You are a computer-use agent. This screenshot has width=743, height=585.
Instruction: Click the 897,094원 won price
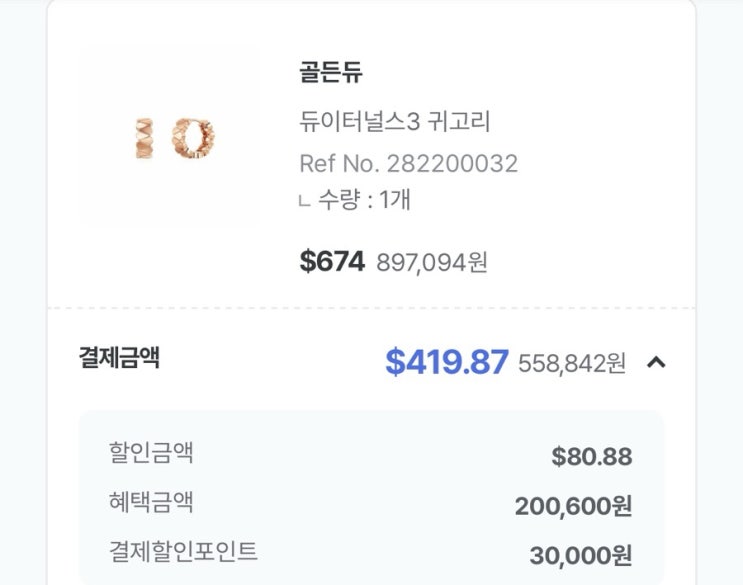click(x=432, y=263)
